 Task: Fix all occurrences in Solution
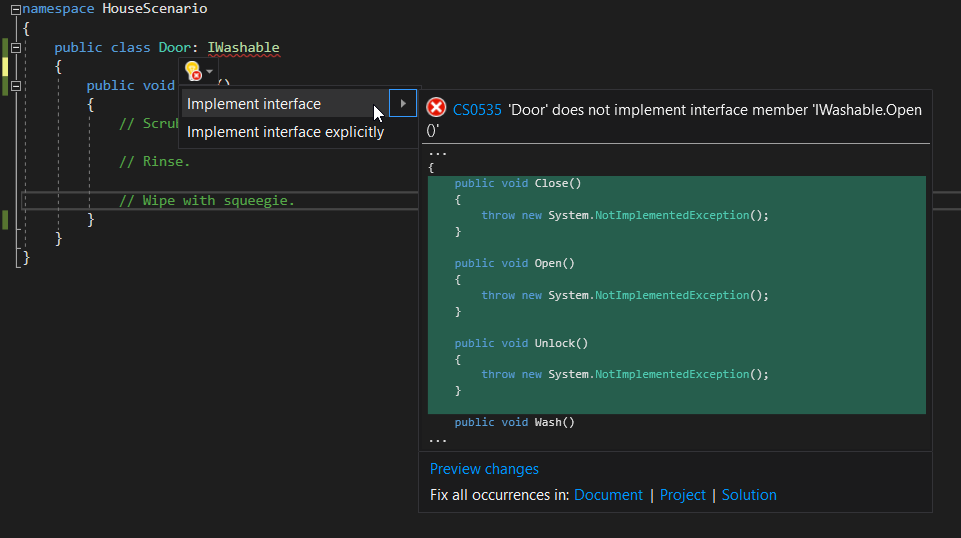[749, 494]
